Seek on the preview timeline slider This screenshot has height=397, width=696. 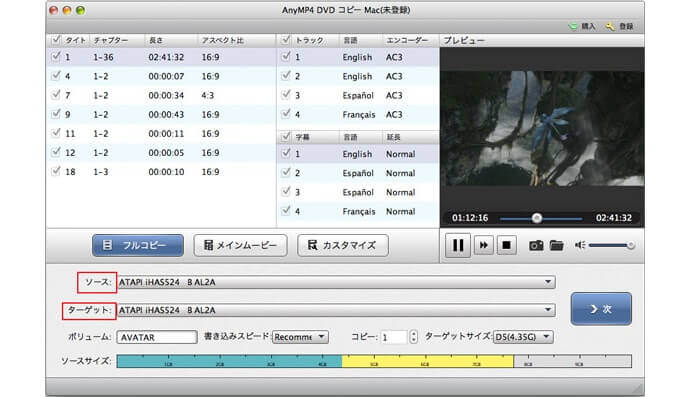pos(541,218)
